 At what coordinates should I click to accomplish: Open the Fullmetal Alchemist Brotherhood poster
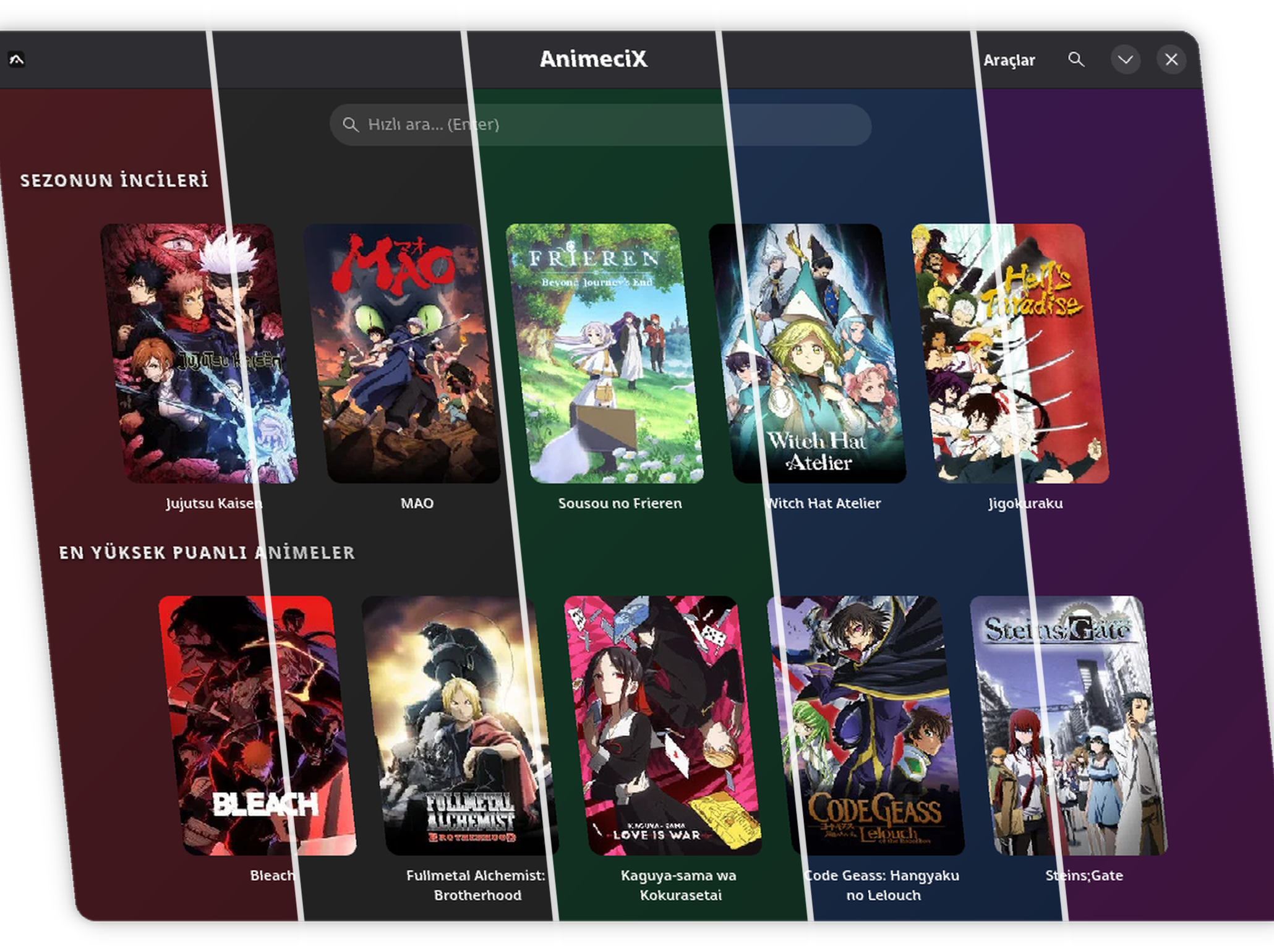click(x=461, y=726)
